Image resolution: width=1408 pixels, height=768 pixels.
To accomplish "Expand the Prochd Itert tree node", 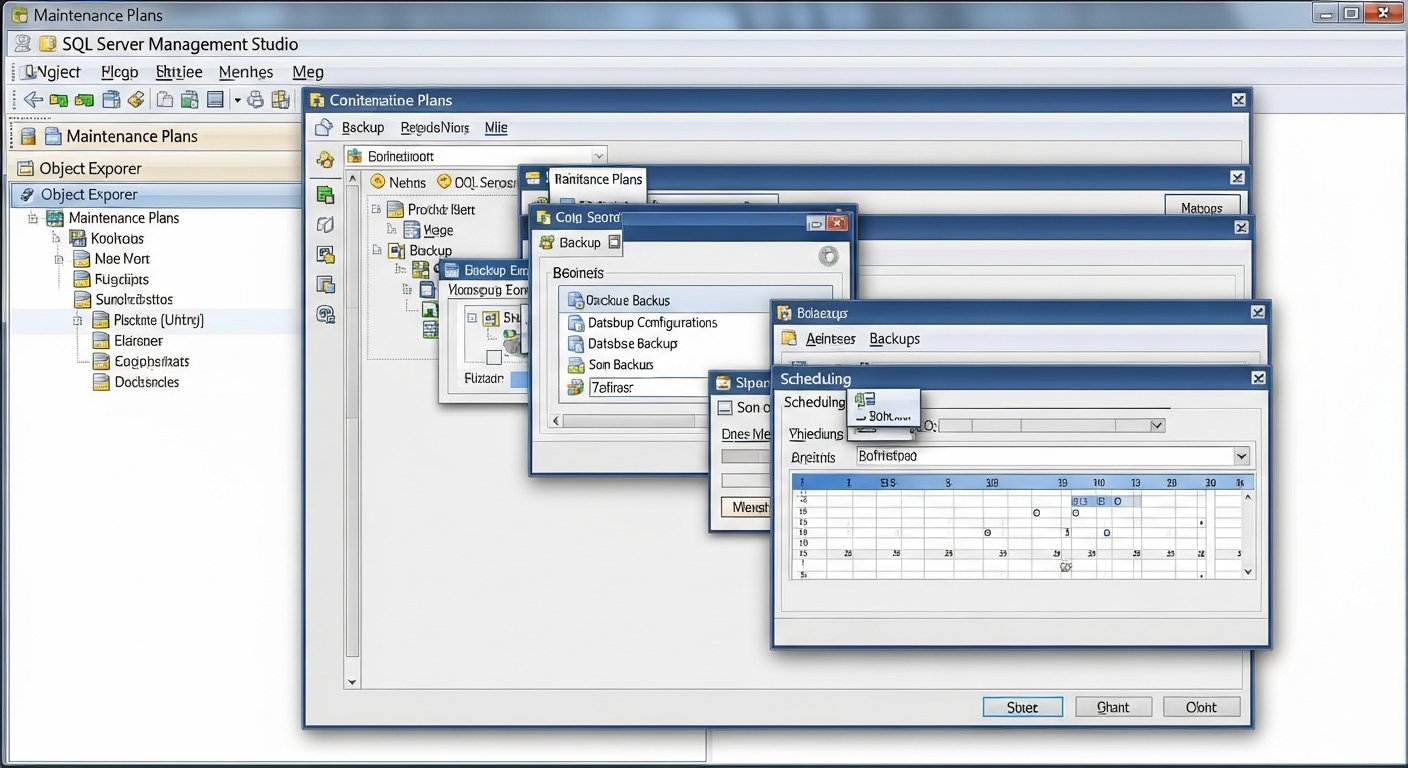I will 376,210.
